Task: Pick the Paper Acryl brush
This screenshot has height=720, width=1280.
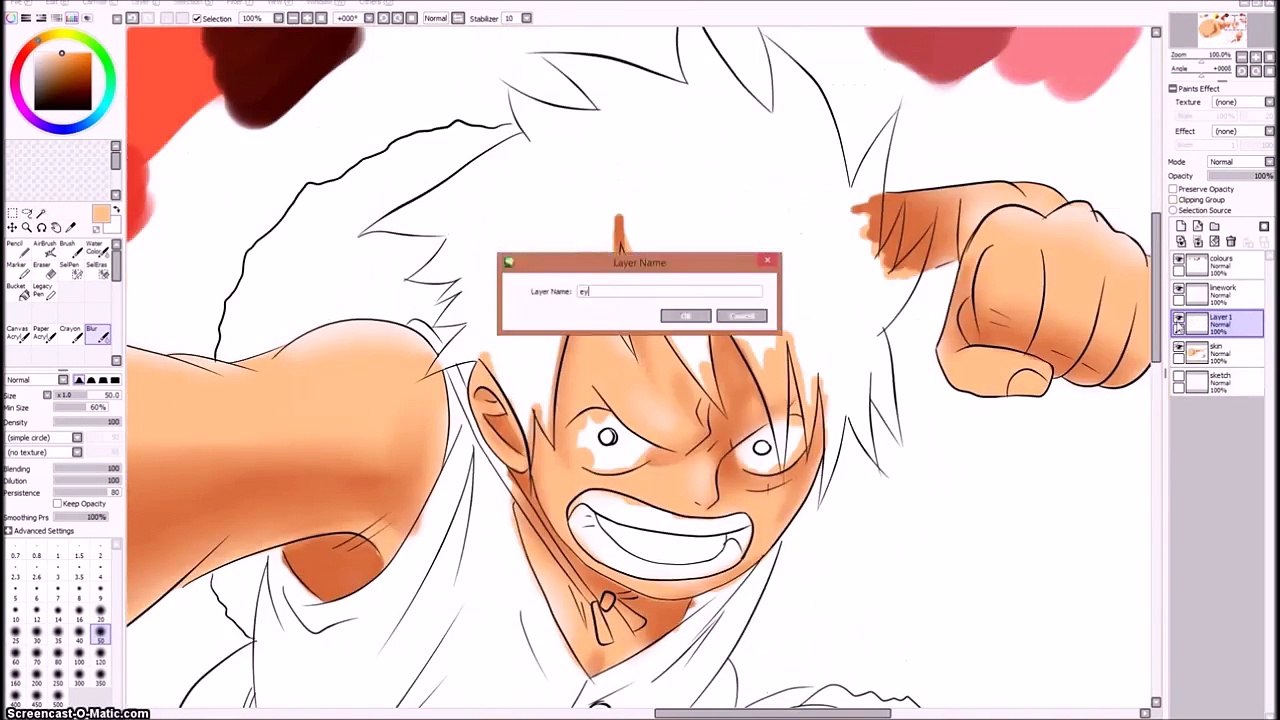Action: pos(43,334)
